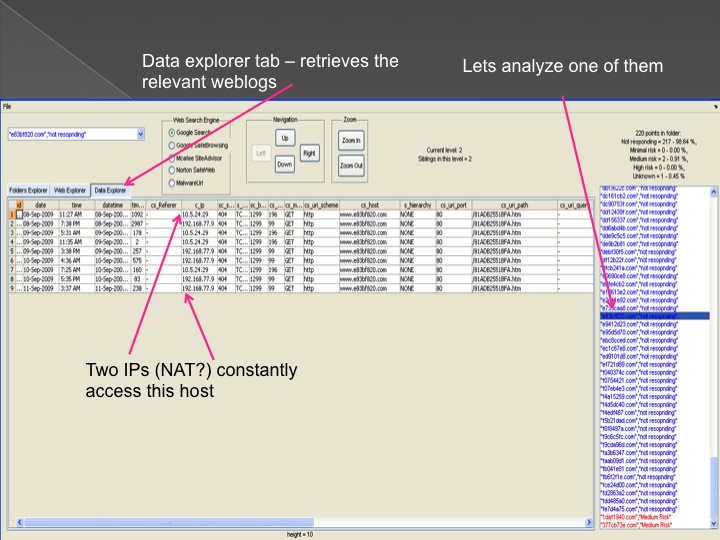Select the table row with time 3:37 AM

pyautogui.click(x=301, y=288)
